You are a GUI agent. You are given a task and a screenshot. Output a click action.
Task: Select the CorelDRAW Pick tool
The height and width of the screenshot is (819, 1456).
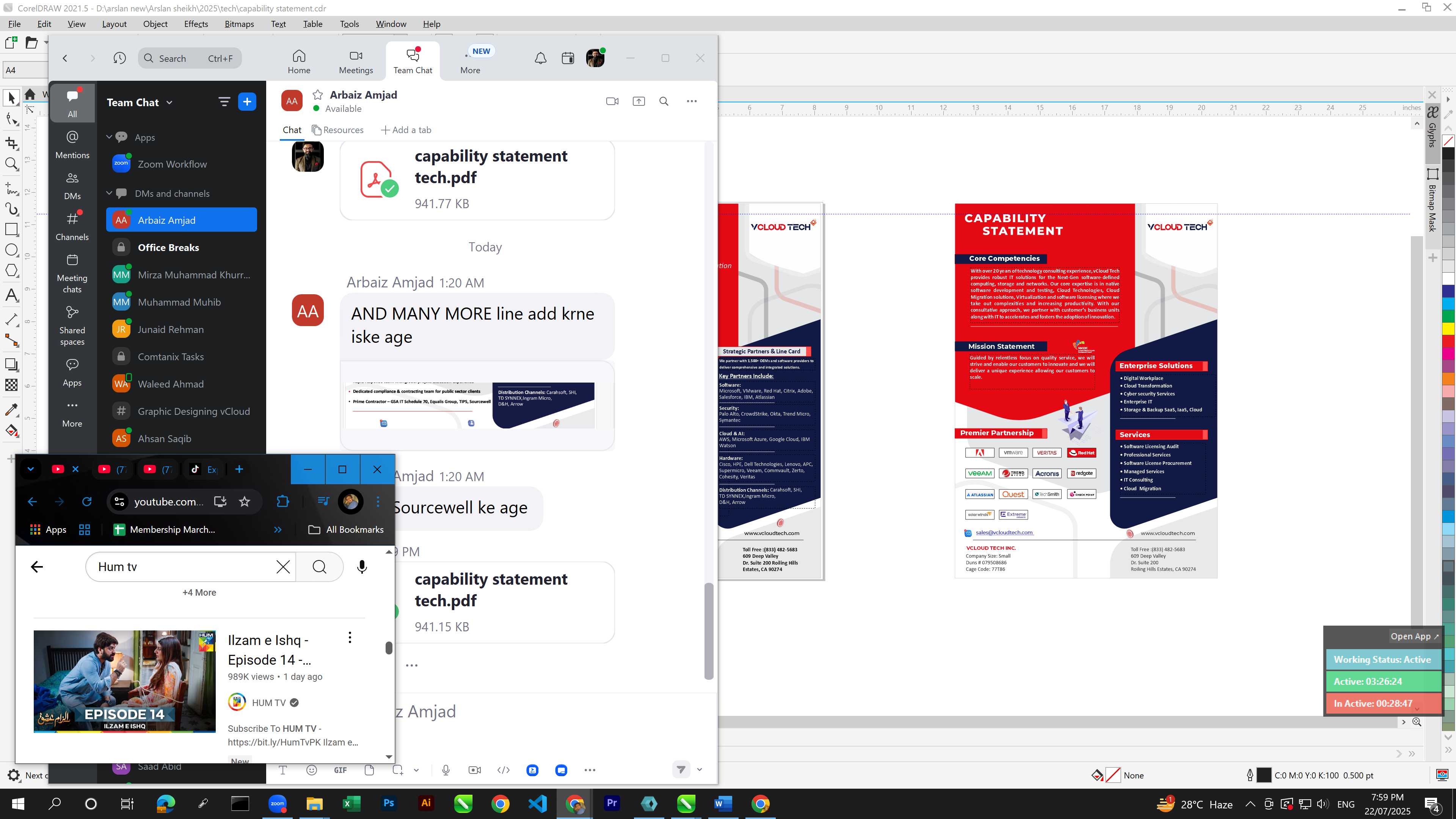pyautogui.click(x=11, y=97)
